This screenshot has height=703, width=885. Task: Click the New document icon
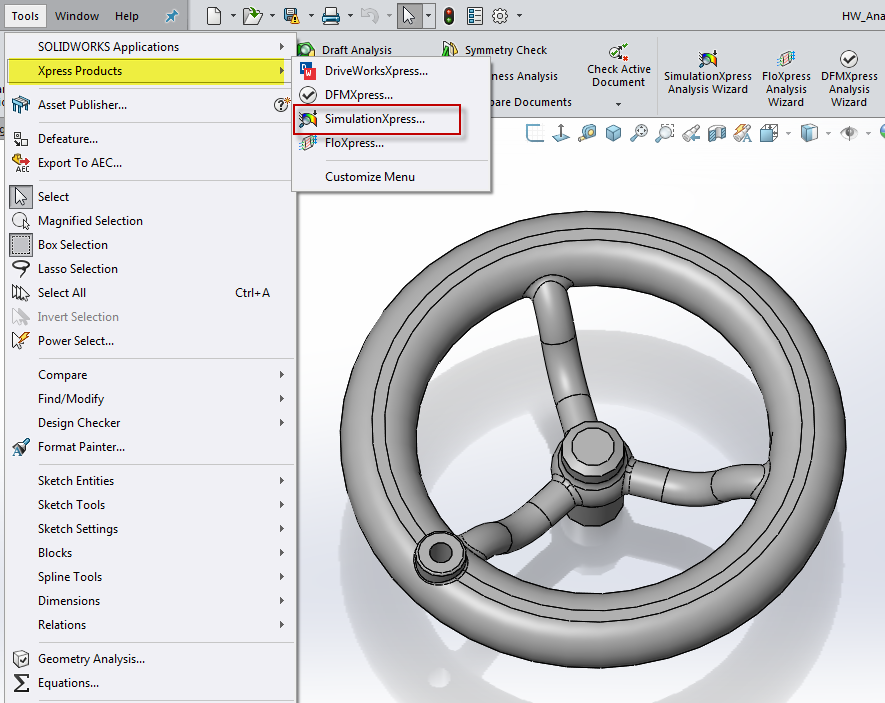[x=214, y=16]
